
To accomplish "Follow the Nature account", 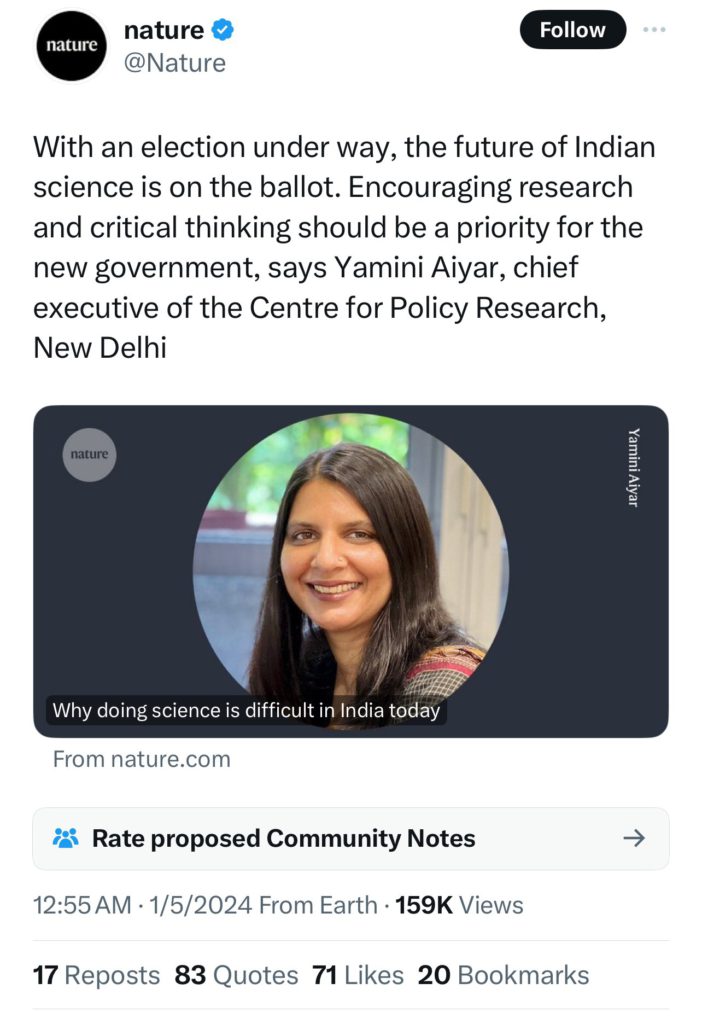I will (572, 30).
